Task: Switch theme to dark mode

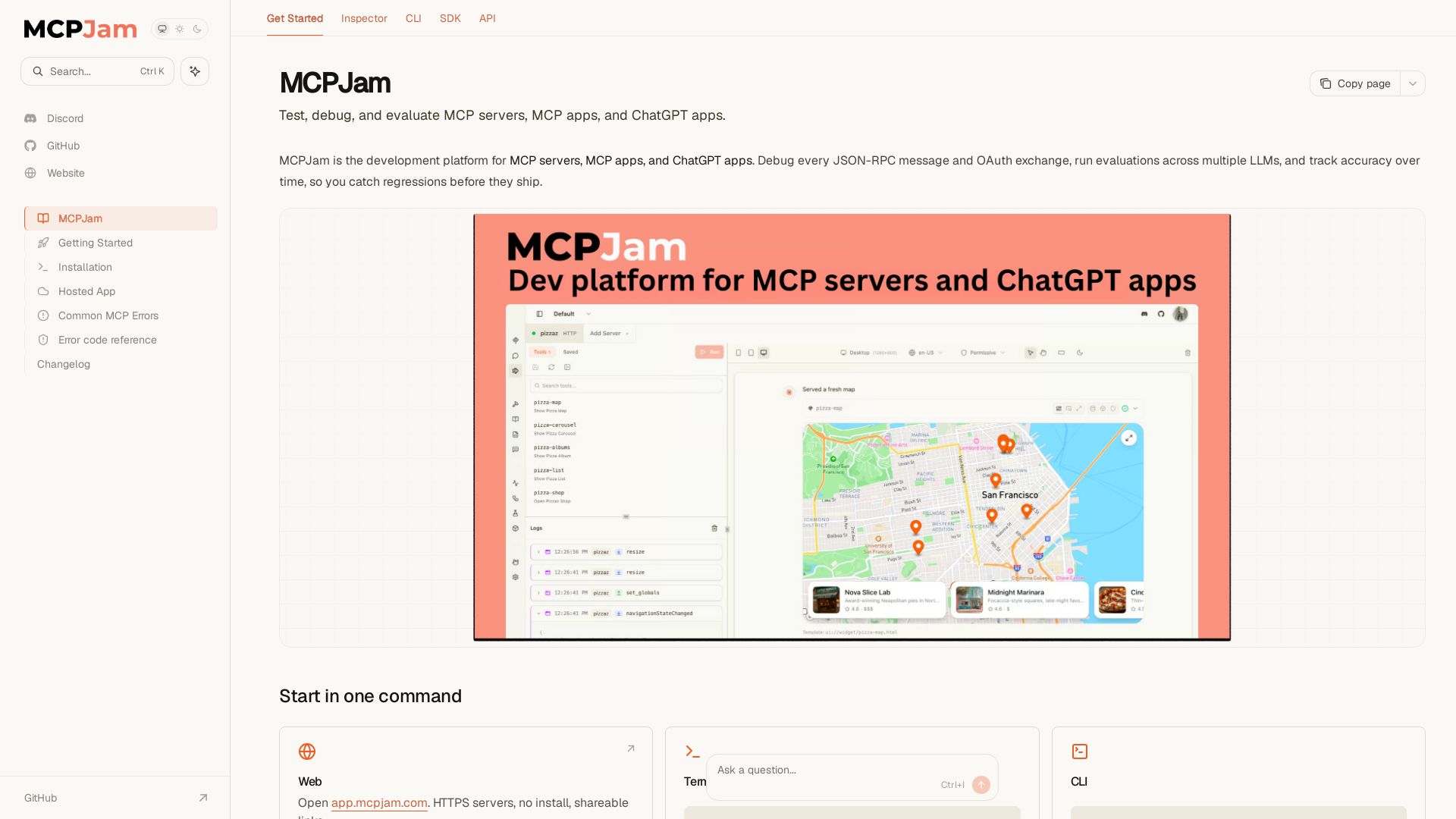Action: pos(197,29)
